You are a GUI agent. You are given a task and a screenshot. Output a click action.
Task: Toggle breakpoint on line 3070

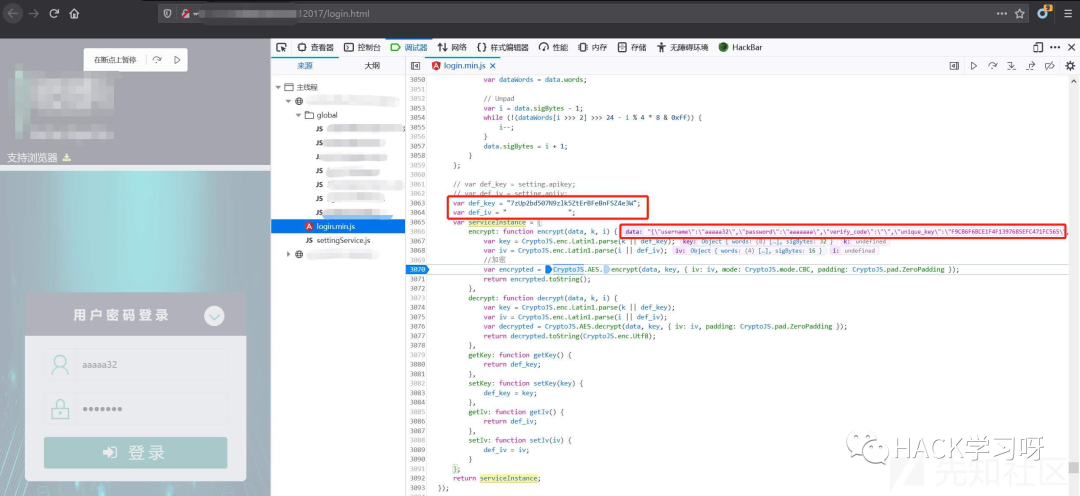(x=417, y=269)
